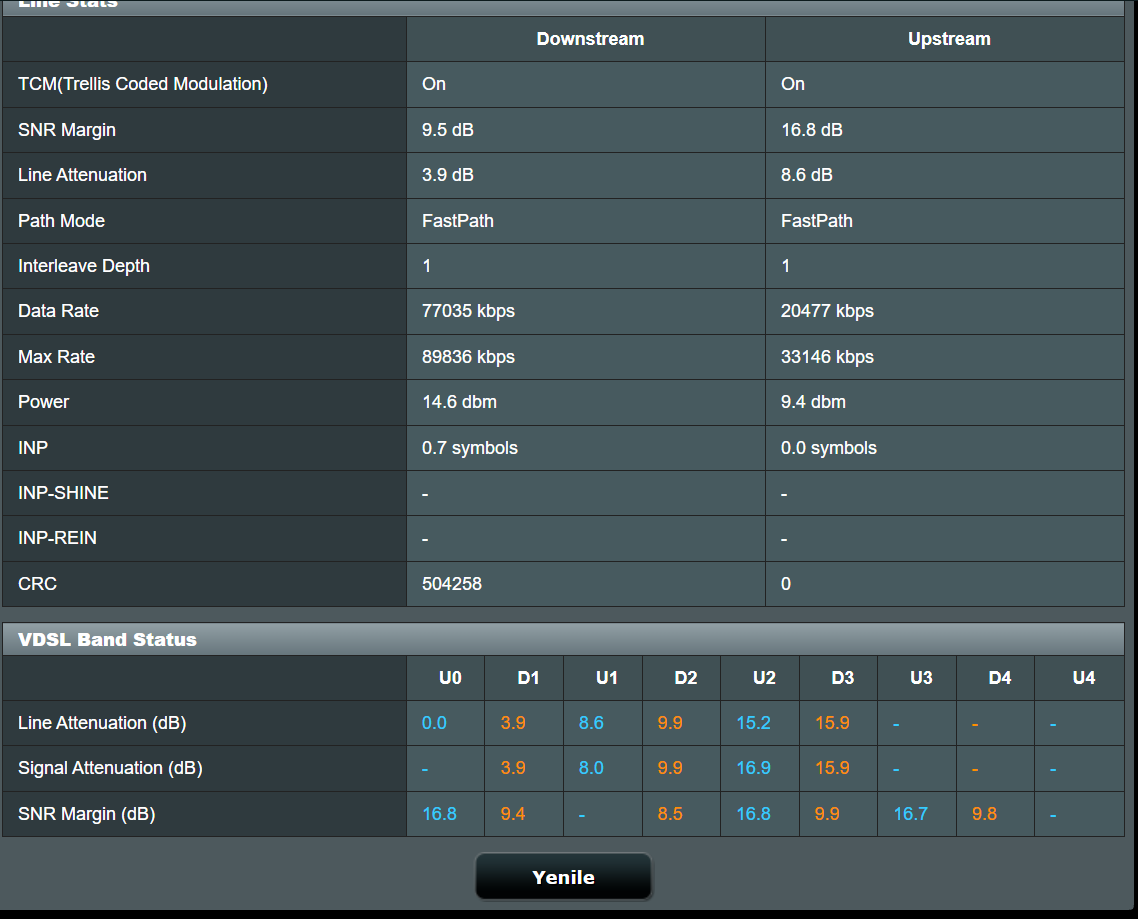
Task: Click downstream INP 0.7 symbols
Action: [x=470, y=447]
